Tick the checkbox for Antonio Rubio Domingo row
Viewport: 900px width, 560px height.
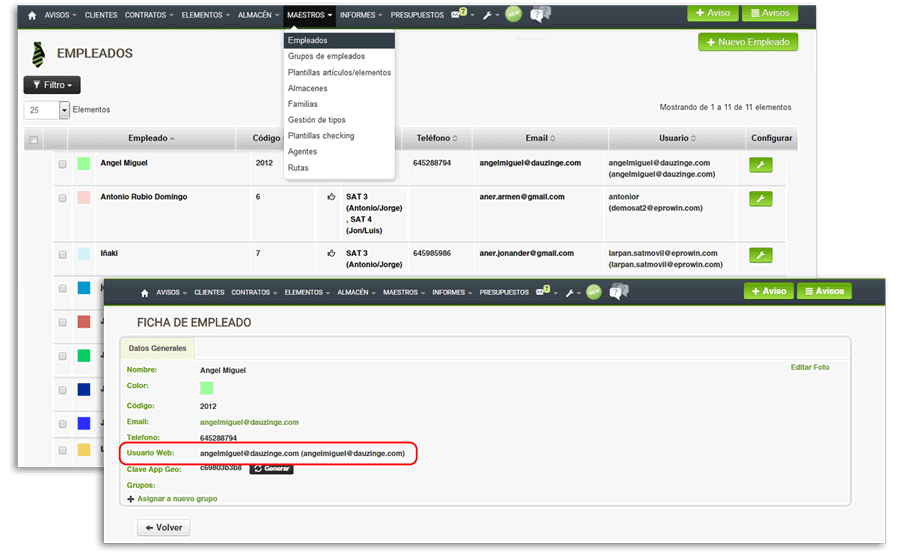63,199
